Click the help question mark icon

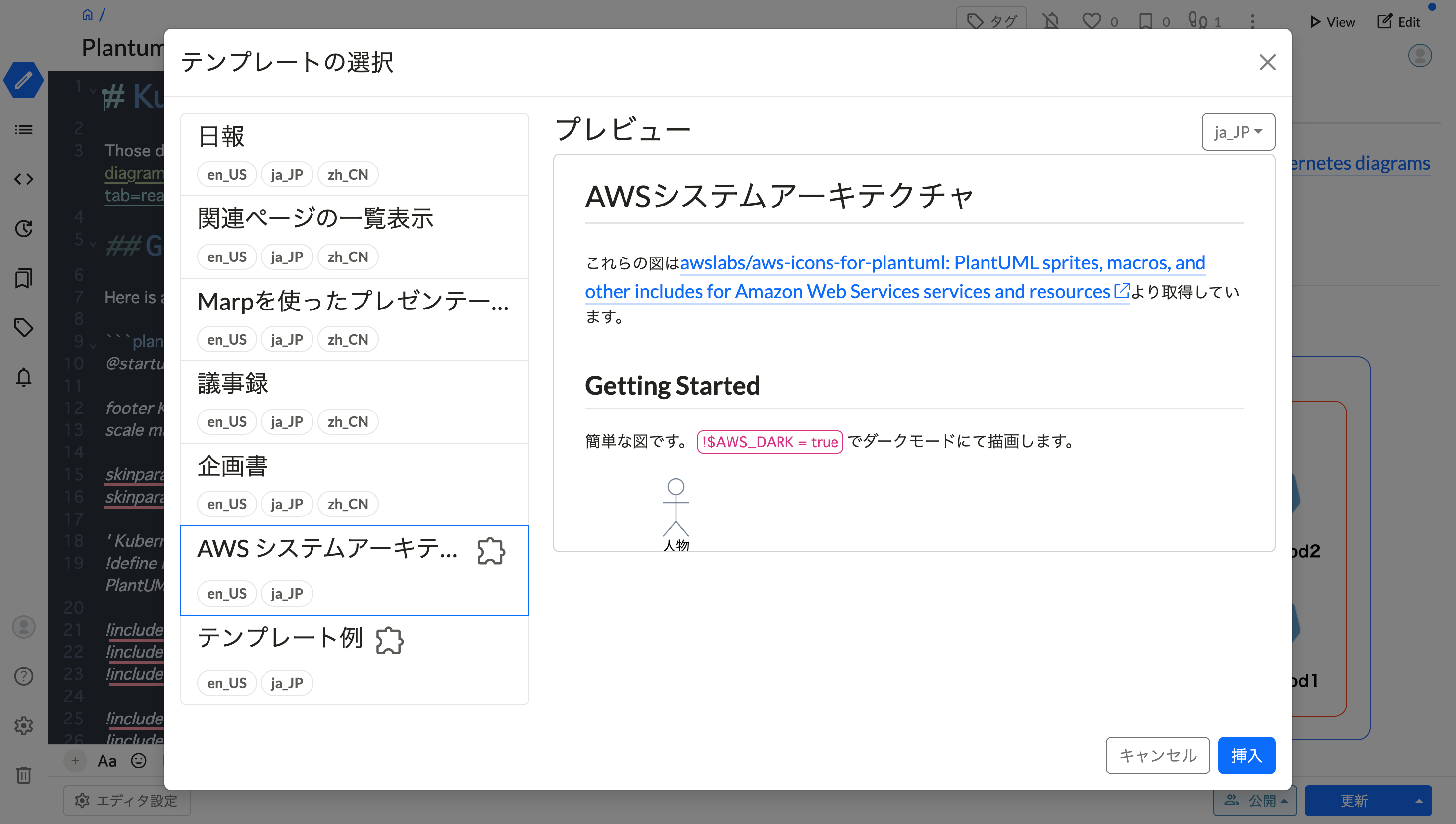[x=23, y=676]
